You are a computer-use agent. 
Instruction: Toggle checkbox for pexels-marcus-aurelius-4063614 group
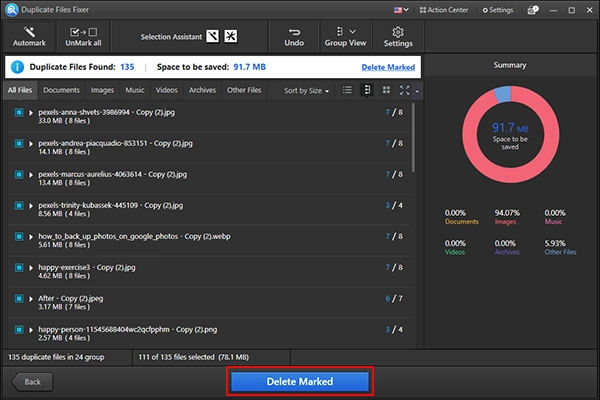19,175
